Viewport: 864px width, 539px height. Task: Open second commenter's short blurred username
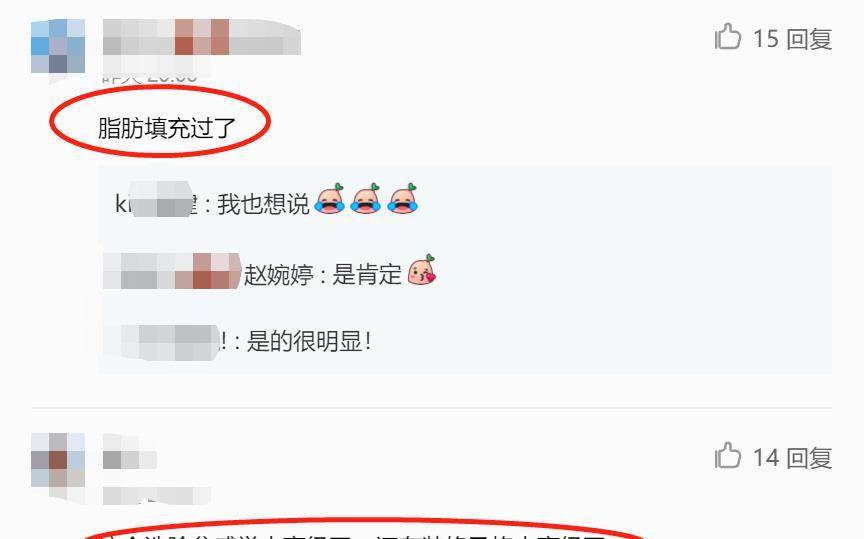click(130, 460)
